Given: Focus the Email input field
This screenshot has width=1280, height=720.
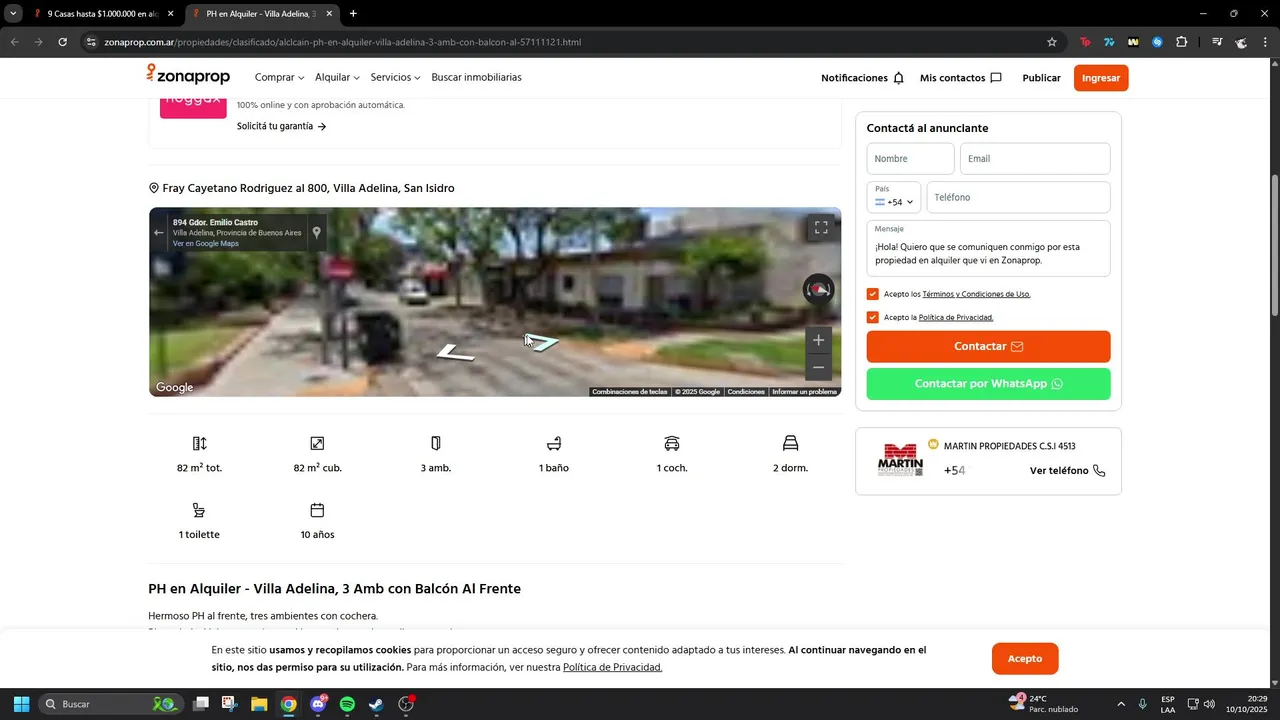Looking at the screenshot, I should click(x=1035, y=159).
